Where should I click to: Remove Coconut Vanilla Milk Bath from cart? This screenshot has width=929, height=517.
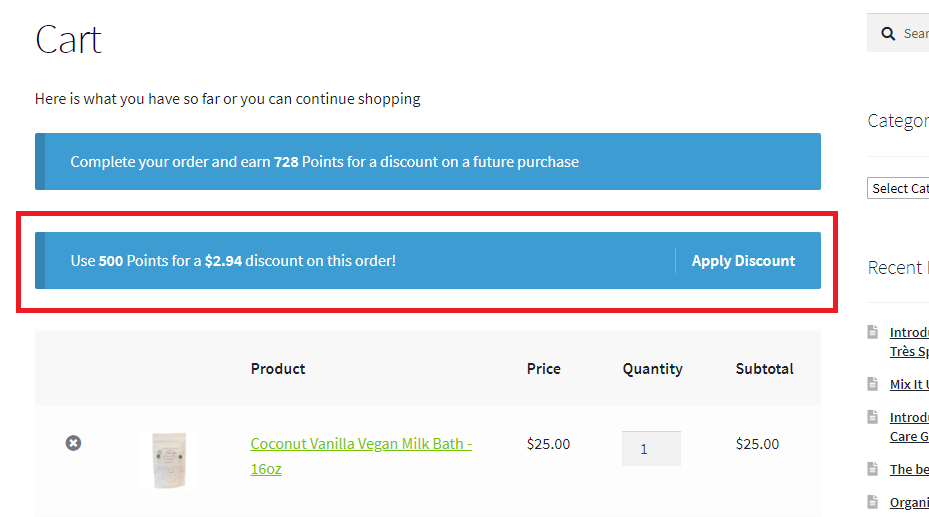pos(73,443)
